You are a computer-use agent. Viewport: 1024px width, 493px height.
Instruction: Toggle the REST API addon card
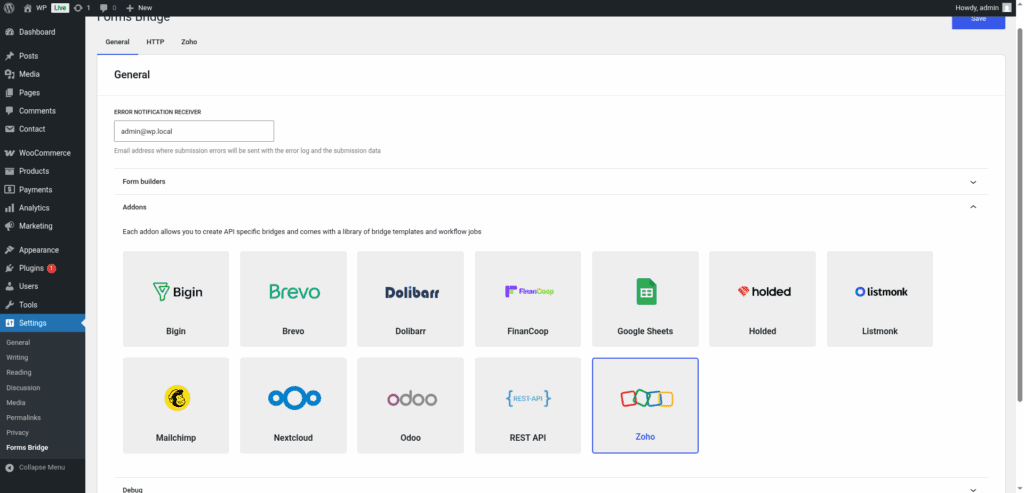pyautogui.click(x=528, y=406)
